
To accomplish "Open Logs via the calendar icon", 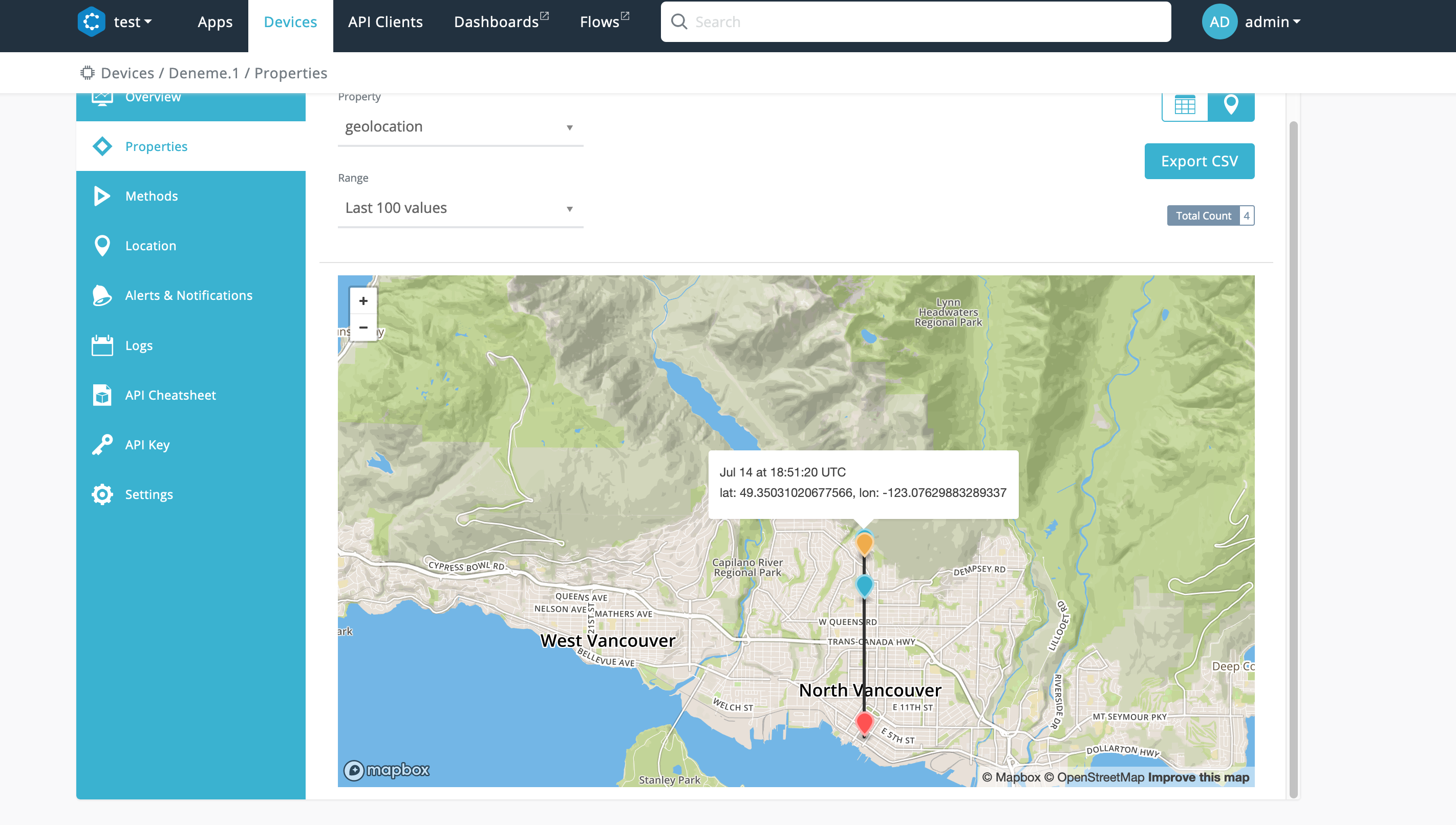I will [102, 345].
